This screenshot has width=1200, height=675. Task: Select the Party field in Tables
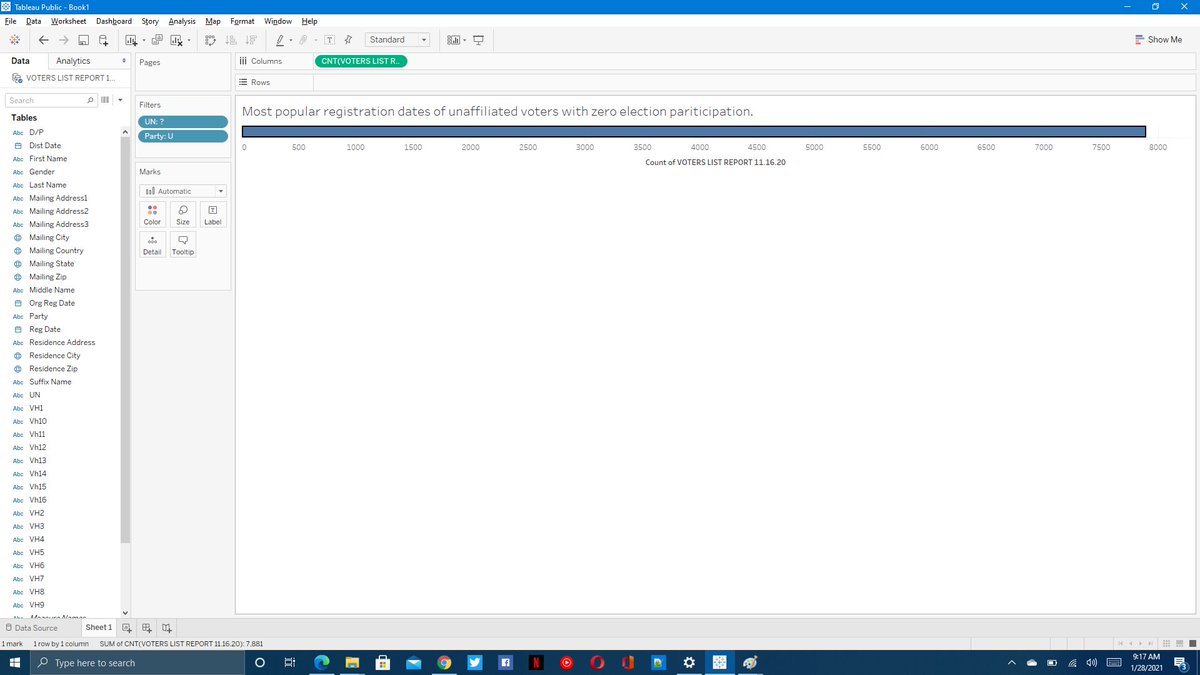point(38,316)
